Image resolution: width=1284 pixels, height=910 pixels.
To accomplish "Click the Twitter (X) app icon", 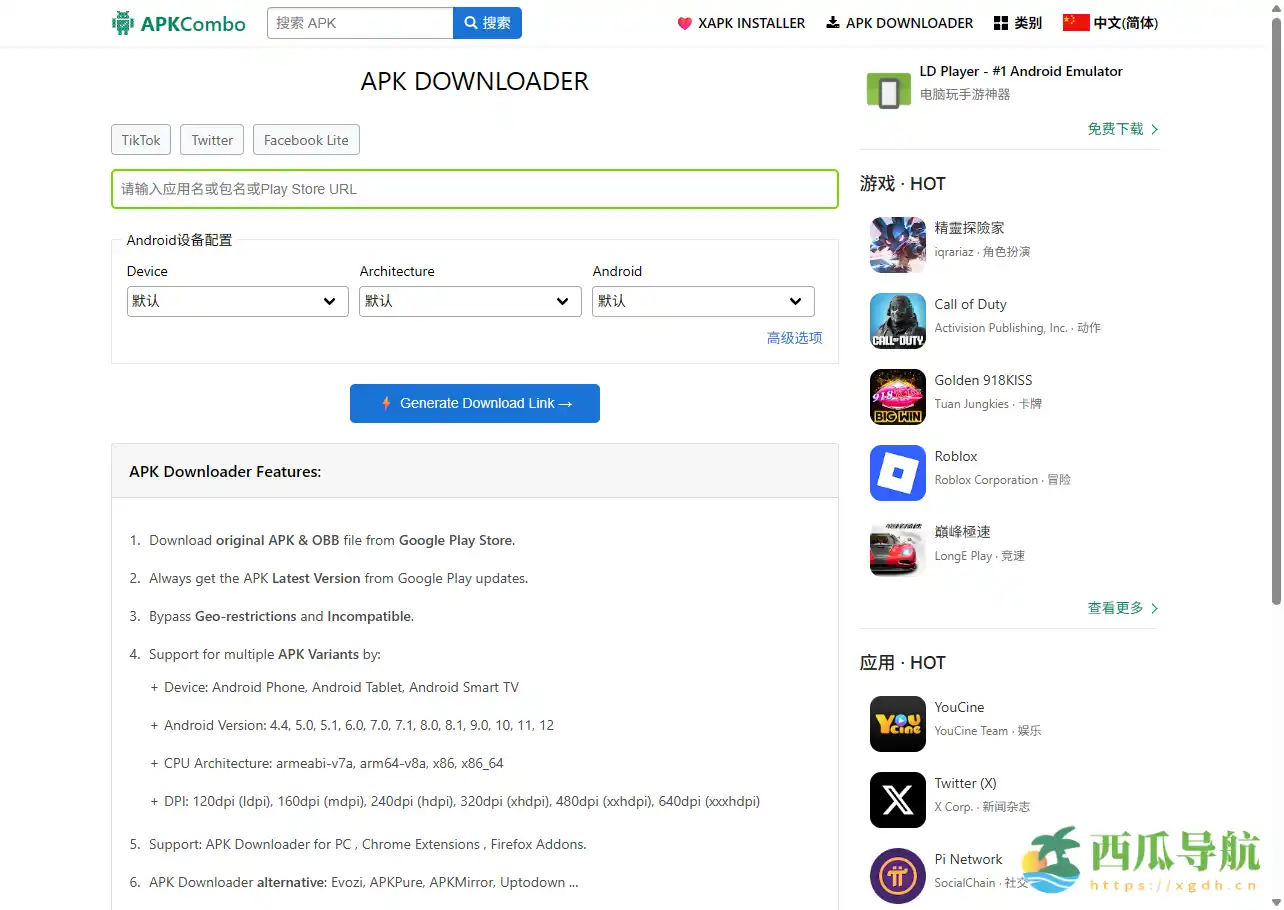I will pos(897,800).
